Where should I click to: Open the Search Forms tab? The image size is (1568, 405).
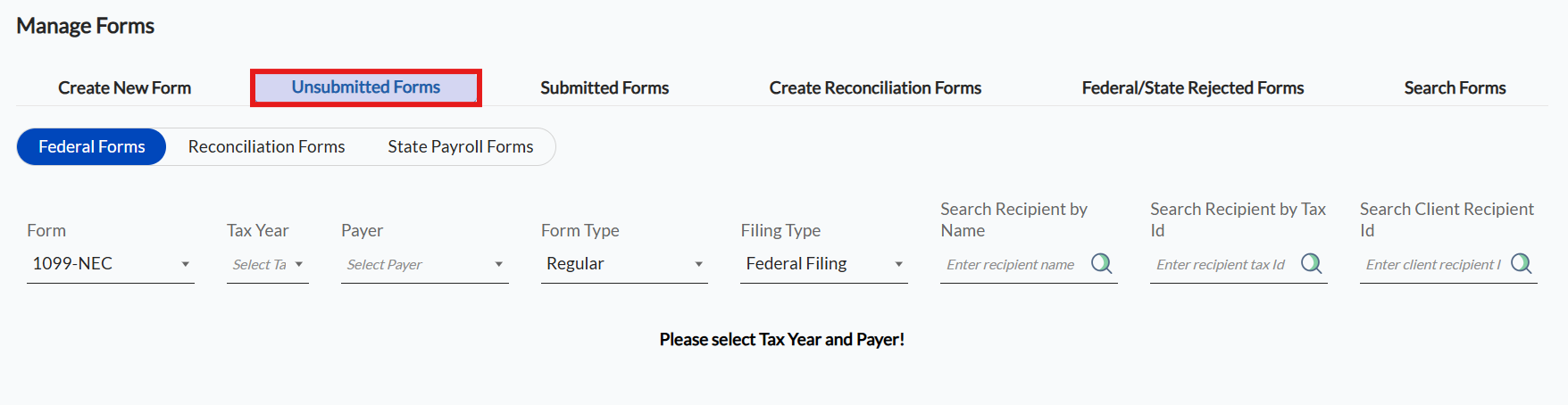[1455, 87]
